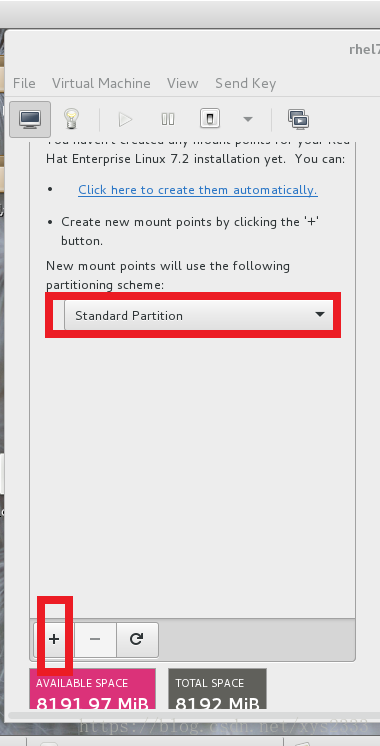The image size is (380, 746).
Task: Shut down the virtual machine power icon
Action: click(x=210, y=119)
